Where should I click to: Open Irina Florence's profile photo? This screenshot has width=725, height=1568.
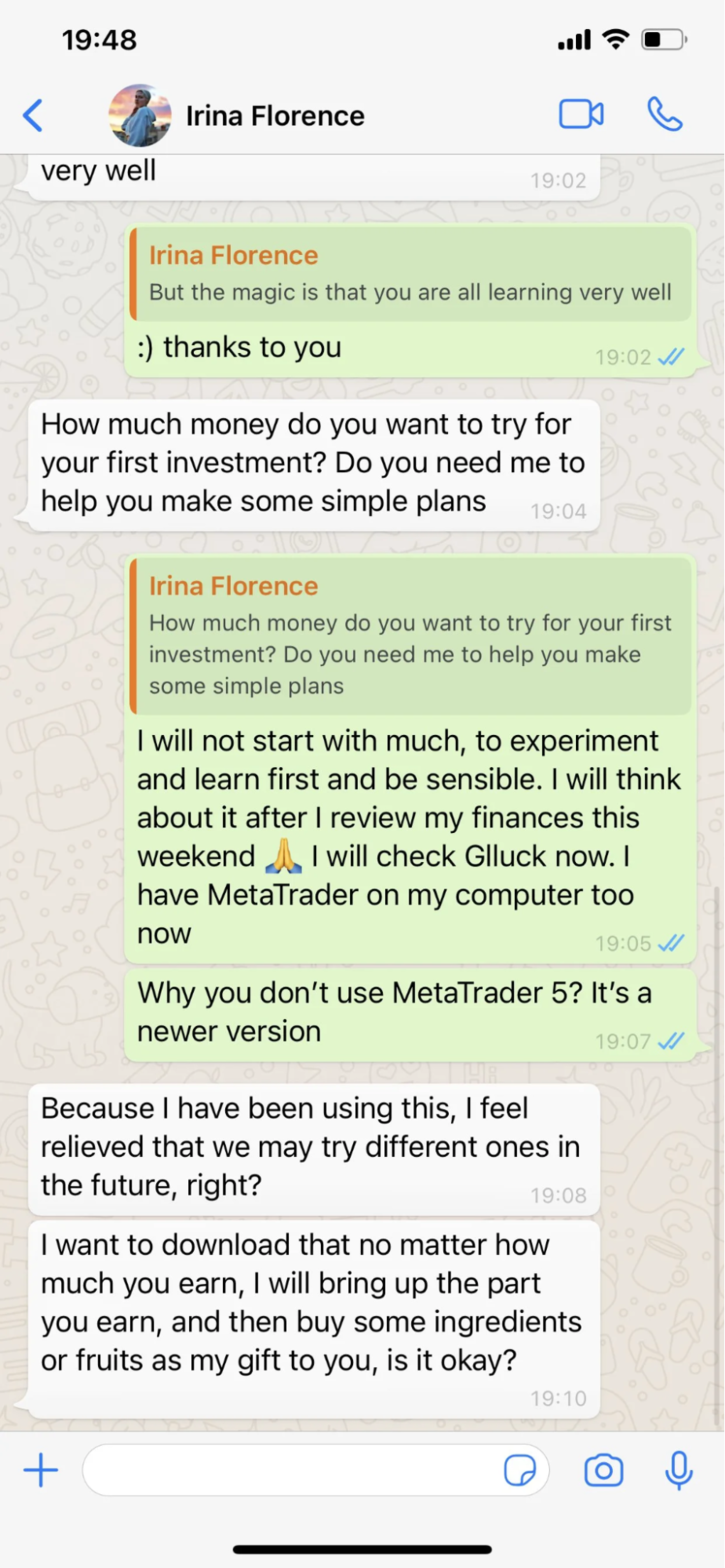pyautogui.click(x=140, y=115)
